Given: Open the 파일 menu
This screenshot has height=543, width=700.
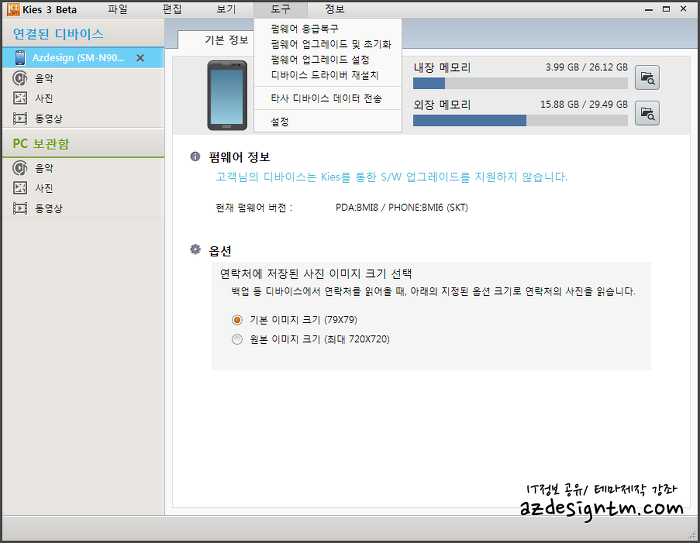Looking at the screenshot, I should pos(118,9).
